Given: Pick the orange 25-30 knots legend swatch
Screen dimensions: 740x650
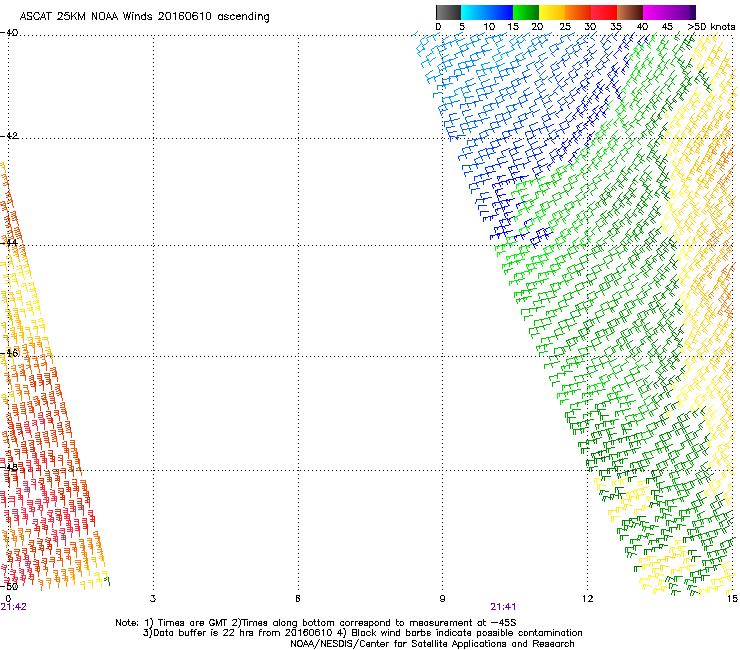Looking at the screenshot, I should tap(578, 12).
